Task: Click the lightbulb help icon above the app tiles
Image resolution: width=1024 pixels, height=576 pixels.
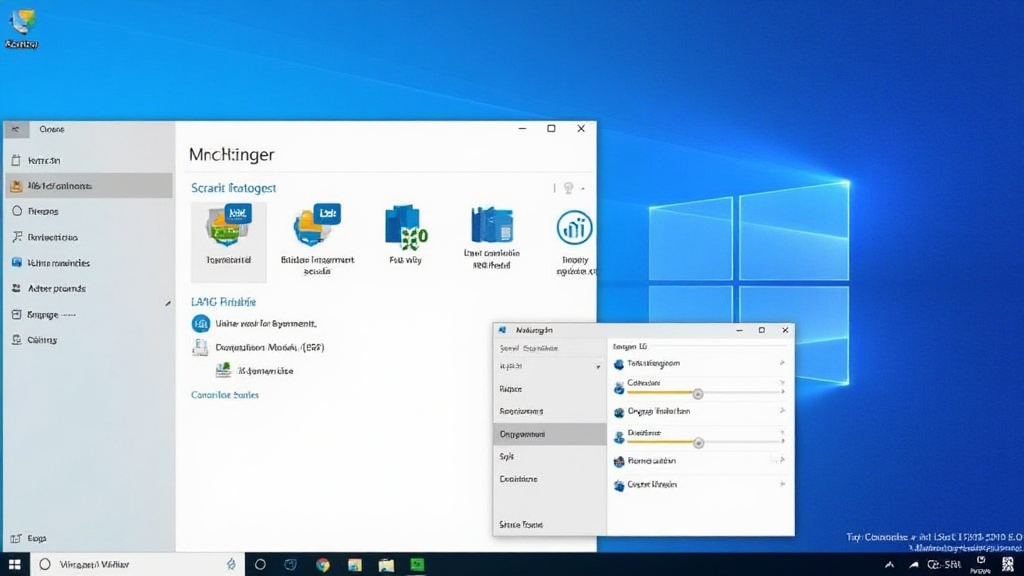Action: 567,188
